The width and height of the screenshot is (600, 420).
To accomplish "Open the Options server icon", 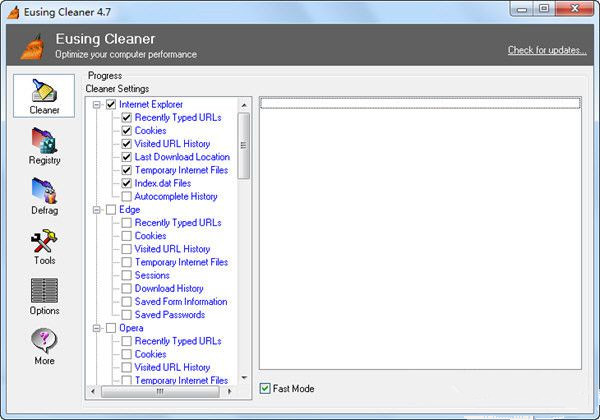I will click(x=44, y=290).
